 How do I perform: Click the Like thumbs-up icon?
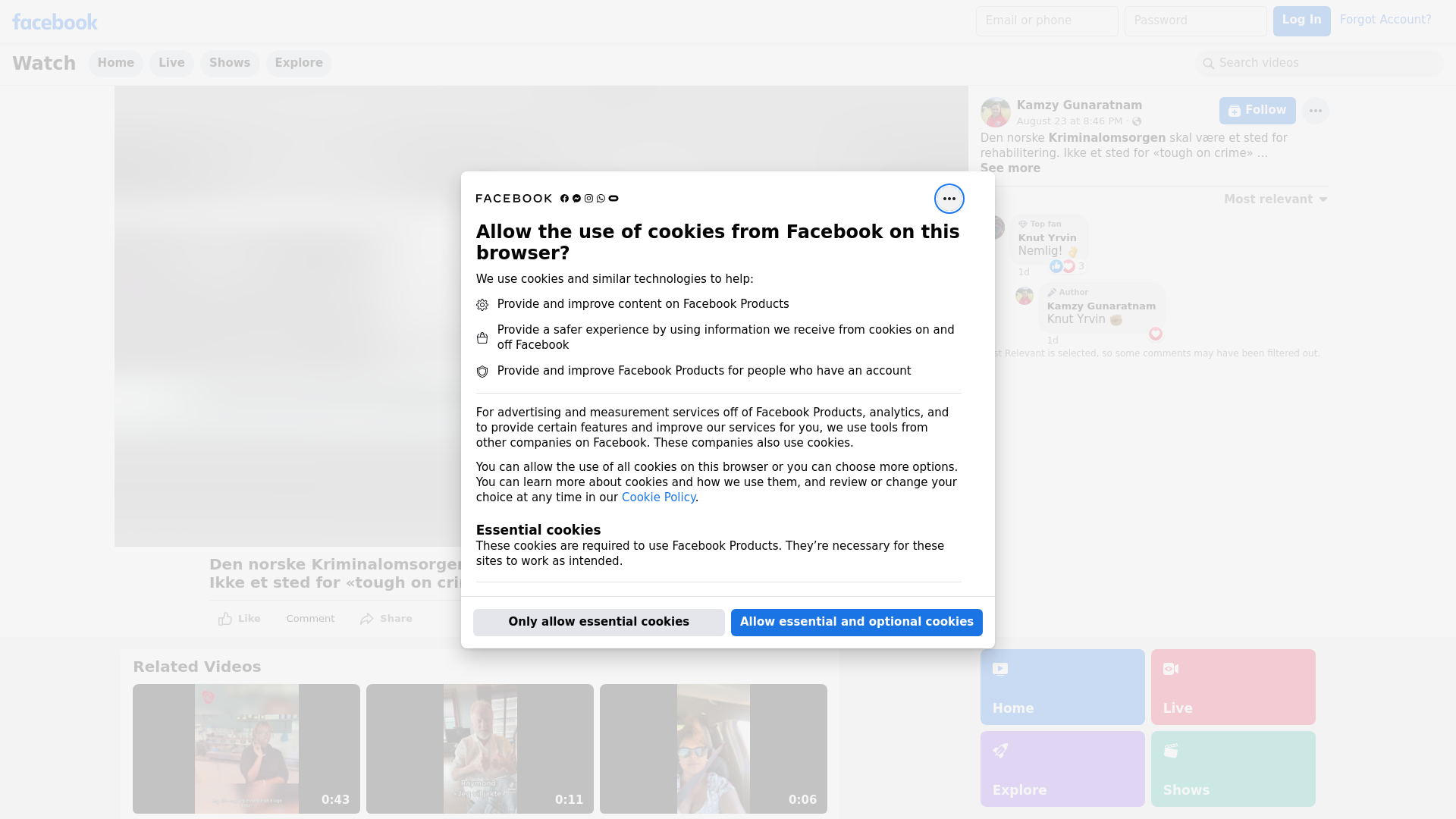point(225,619)
